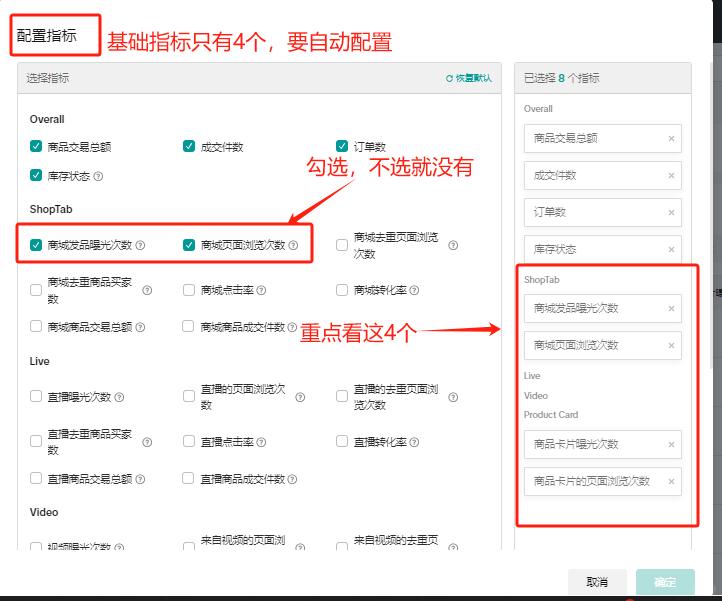Enable the 商城转化率 checkbox
The image size is (722, 601).
click(x=342, y=290)
